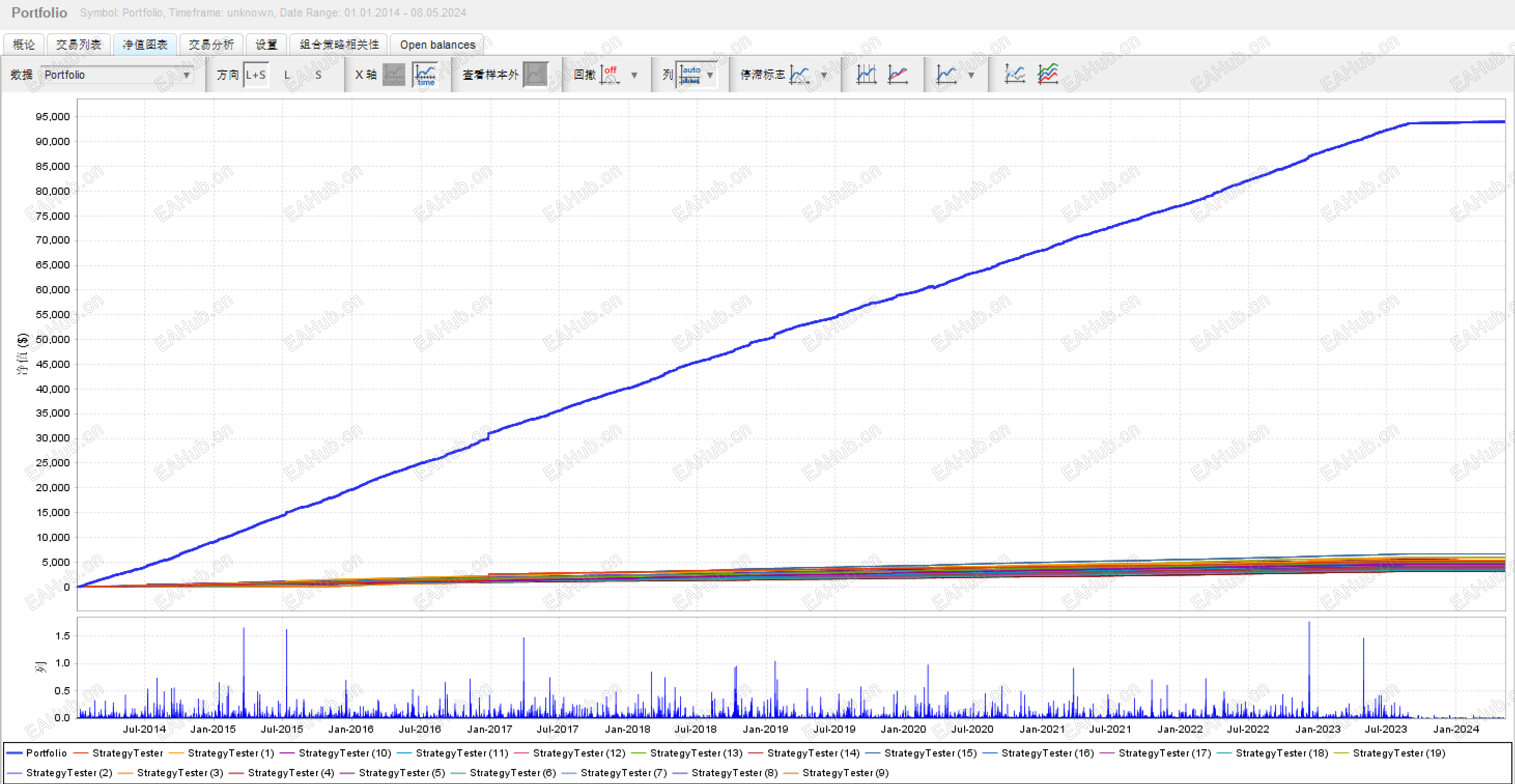The image size is (1515, 784).
Task: Click the stagnation marker chart icon
Action: coord(800,75)
